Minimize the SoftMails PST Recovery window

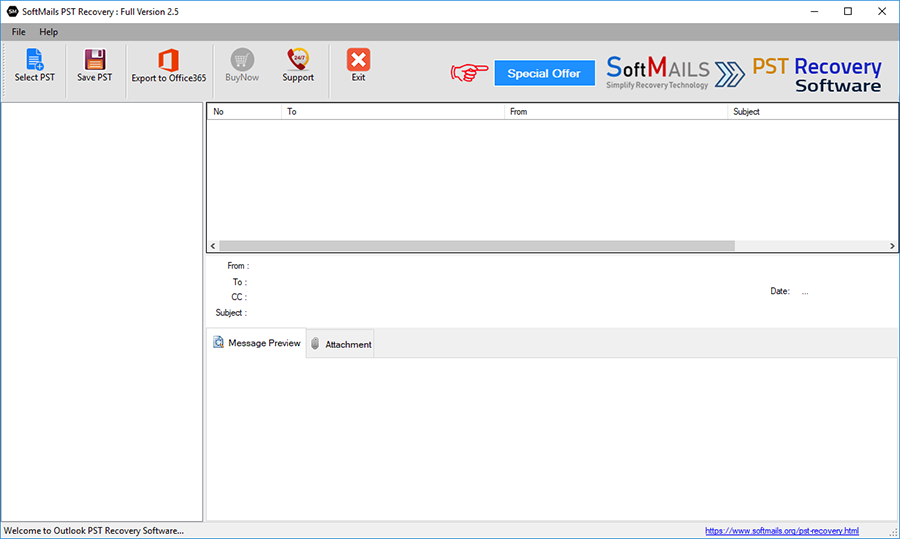coord(814,11)
